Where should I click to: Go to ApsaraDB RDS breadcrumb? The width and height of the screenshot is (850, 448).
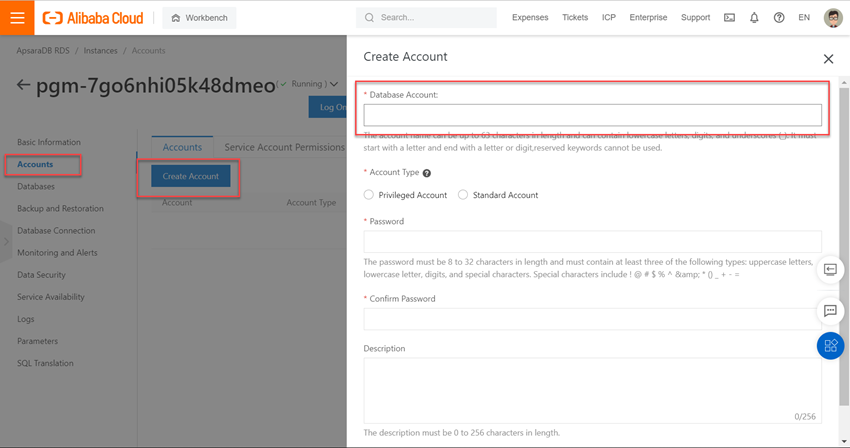(x=43, y=50)
